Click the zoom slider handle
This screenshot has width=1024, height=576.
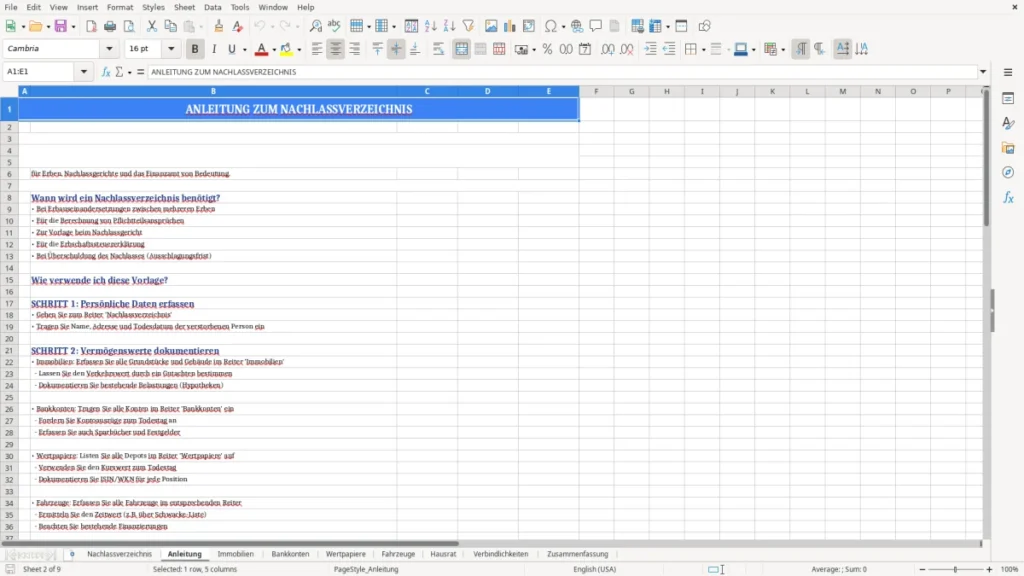(x=955, y=569)
